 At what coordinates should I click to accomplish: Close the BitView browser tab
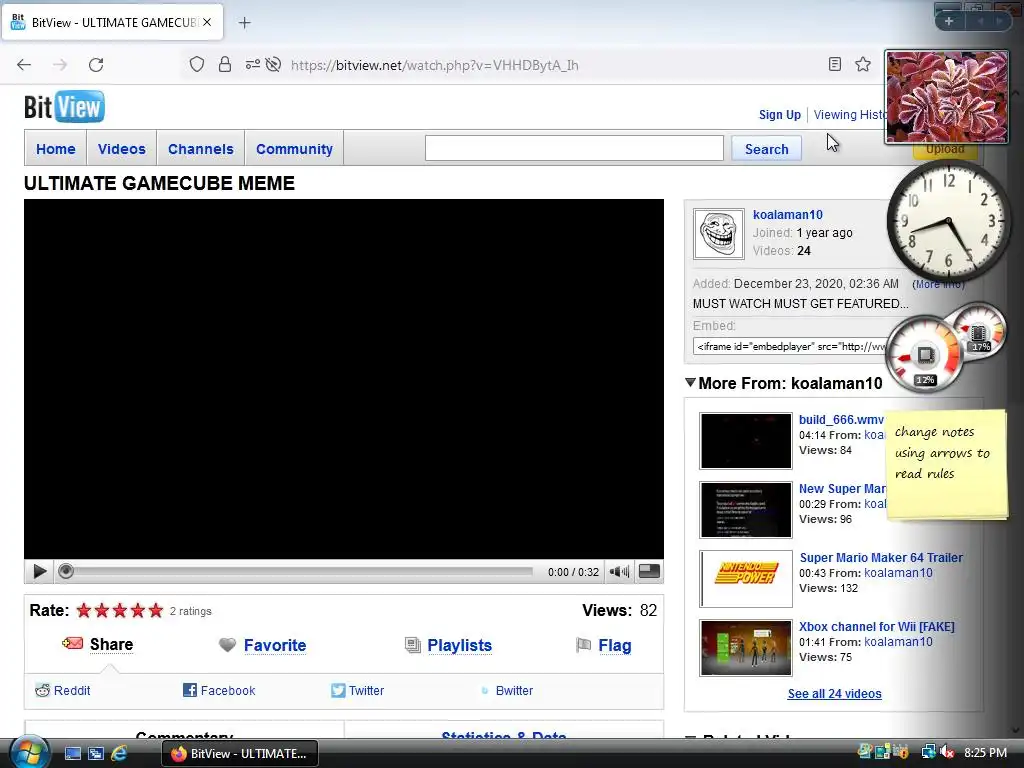[207, 22]
